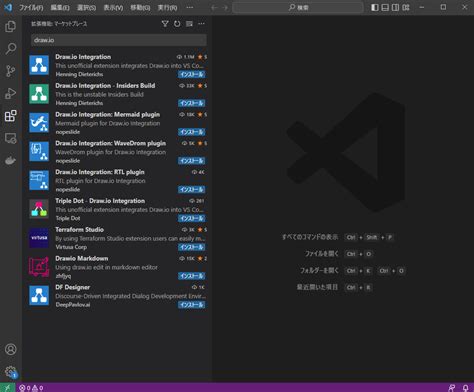This screenshot has width=474, height=392.
Task: Open Remote Explorer in activity bar
Action: [11, 138]
